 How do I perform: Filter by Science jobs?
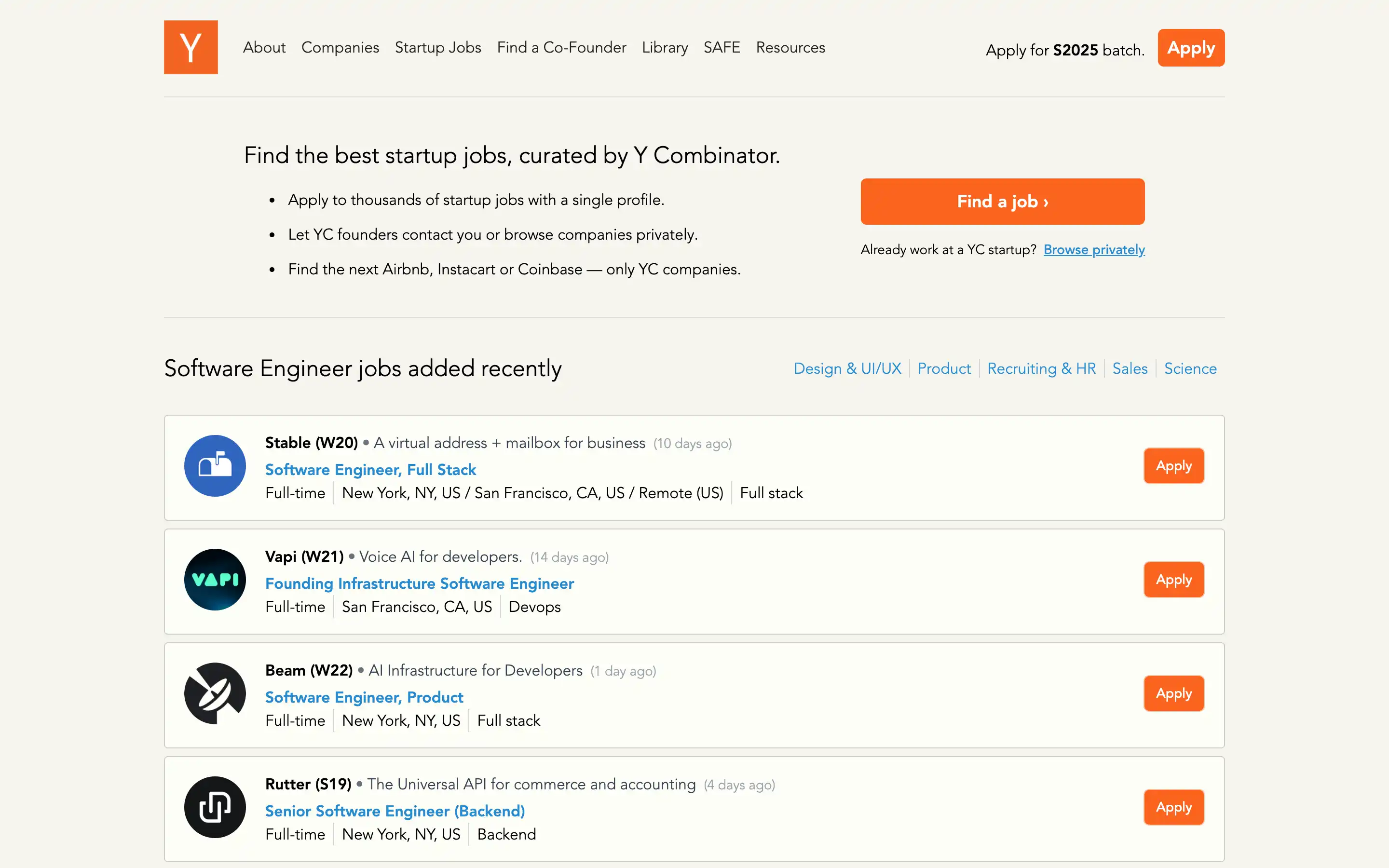tap(1190, 368)
